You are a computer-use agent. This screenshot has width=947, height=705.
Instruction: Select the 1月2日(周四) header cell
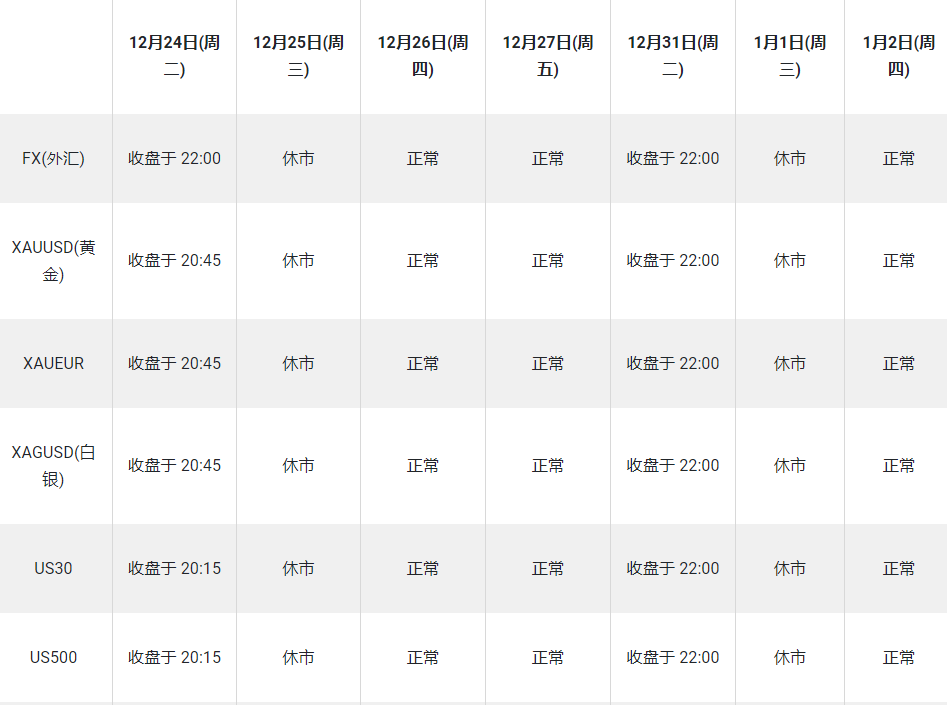click(x=896, y=56)
